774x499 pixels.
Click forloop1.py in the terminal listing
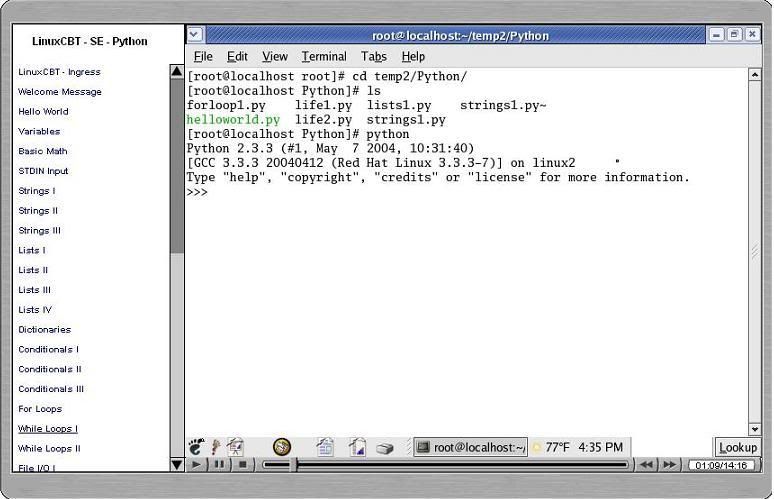pyautogui.click(x=226, y=106)
